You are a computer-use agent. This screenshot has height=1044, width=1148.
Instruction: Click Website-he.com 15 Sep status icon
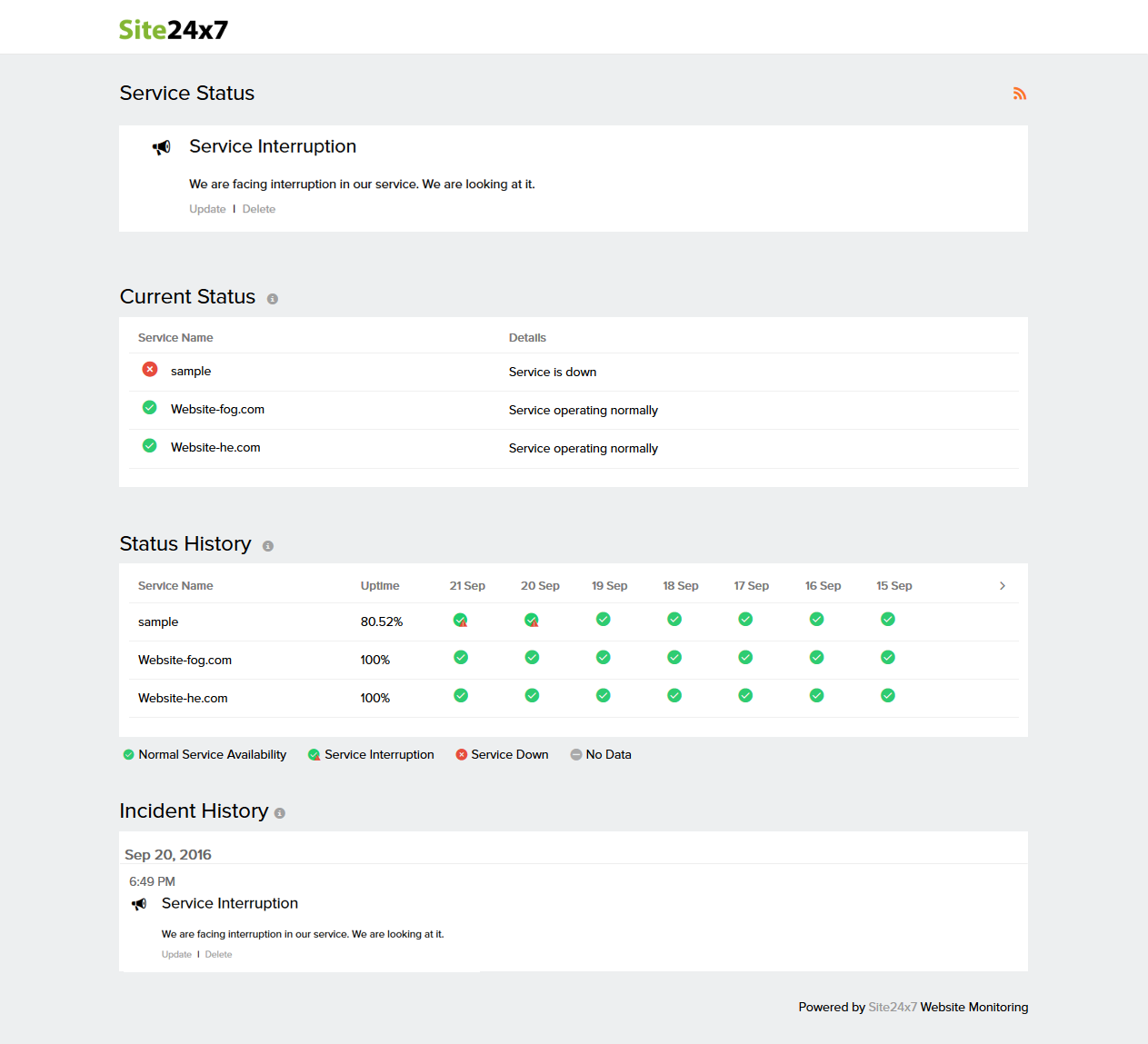pos(888,696)
